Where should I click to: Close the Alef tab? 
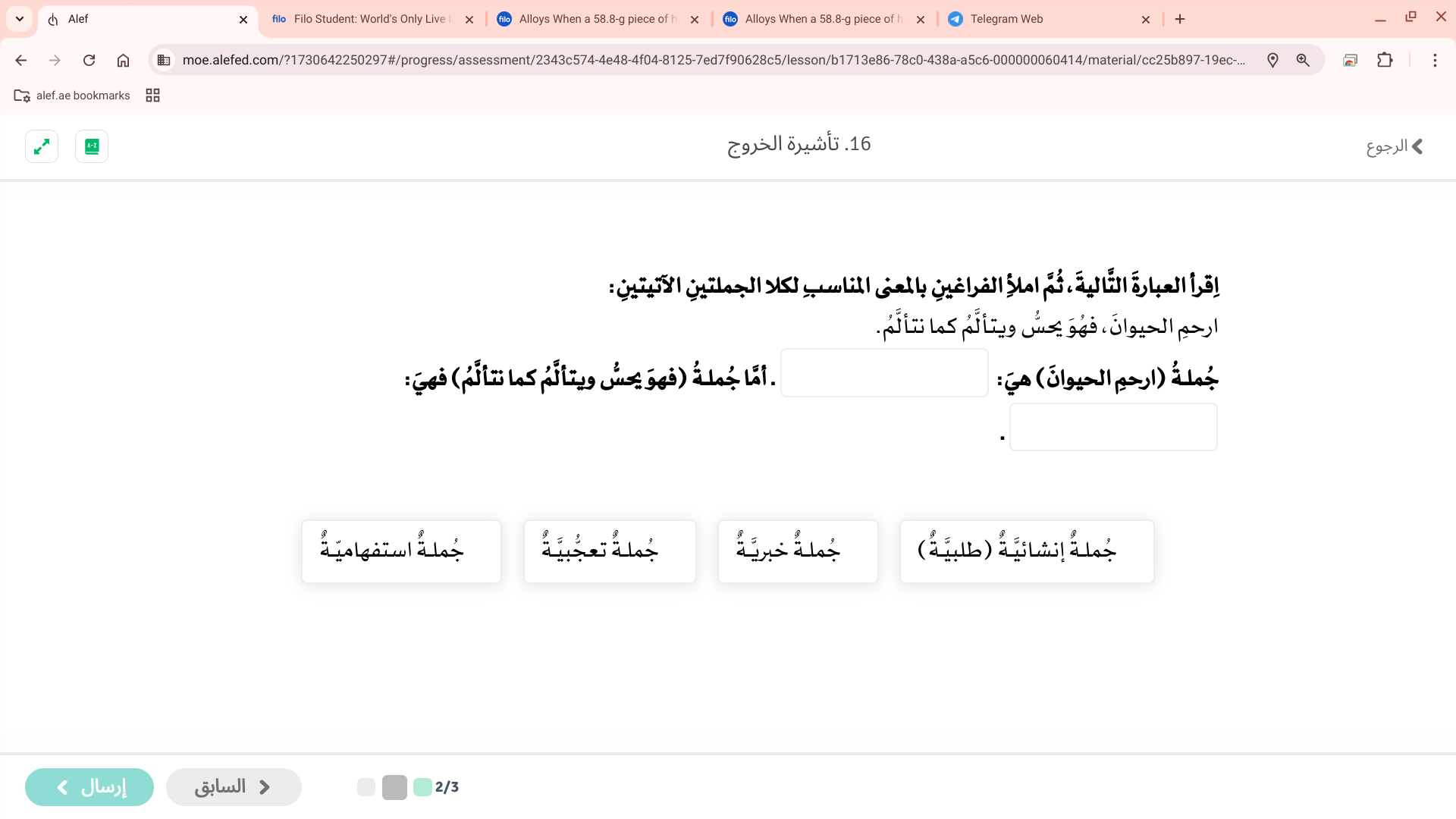tap(243, 20)
